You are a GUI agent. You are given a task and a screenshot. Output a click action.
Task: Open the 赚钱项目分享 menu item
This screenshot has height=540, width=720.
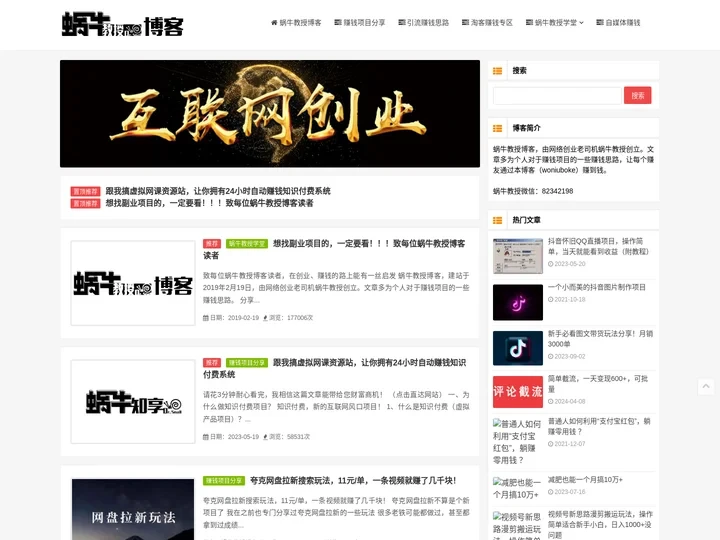[360, 22]
